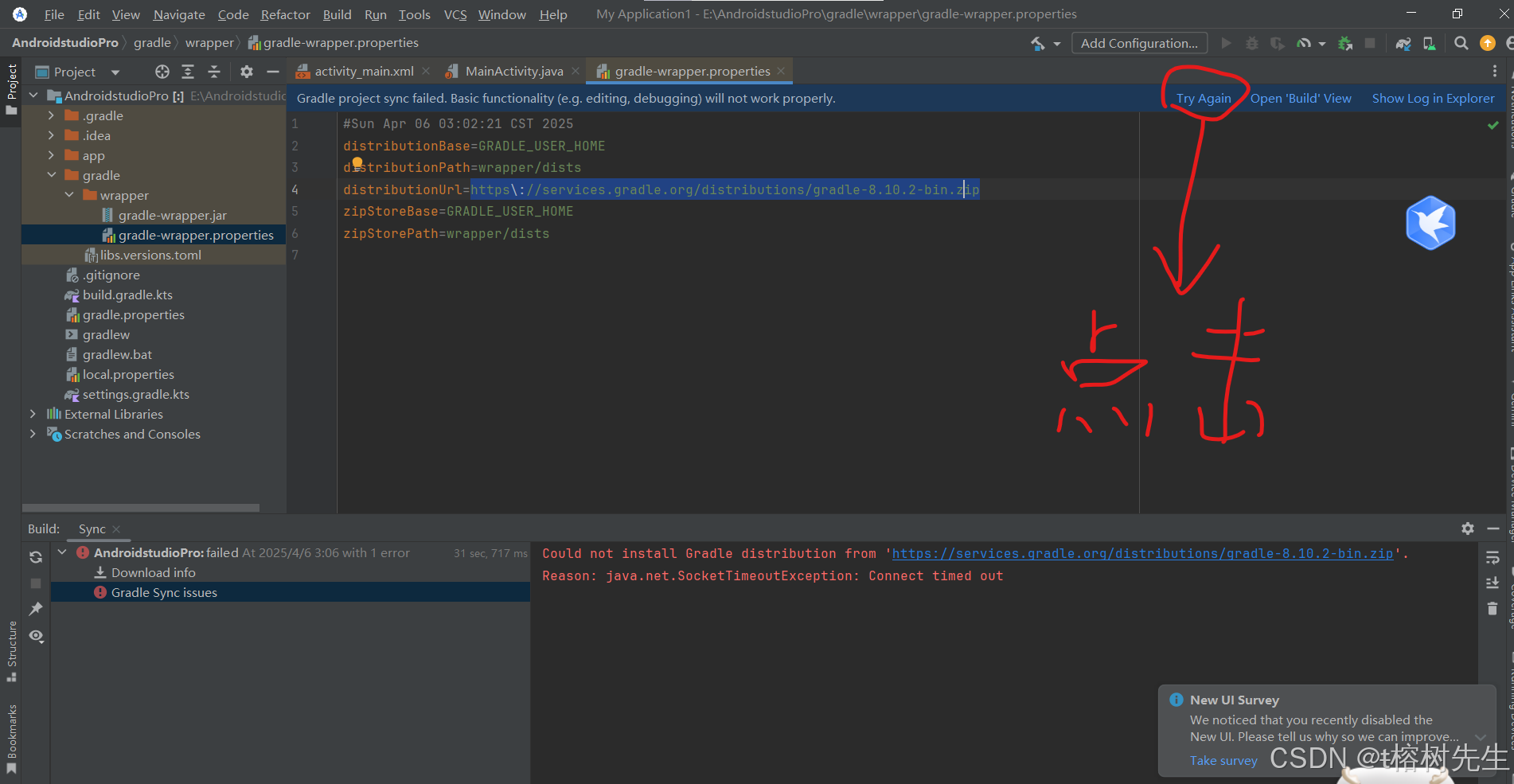The image size is (1514, 784).
Task: Expand Scratches and Consoles node
Action: coord(33,434)
